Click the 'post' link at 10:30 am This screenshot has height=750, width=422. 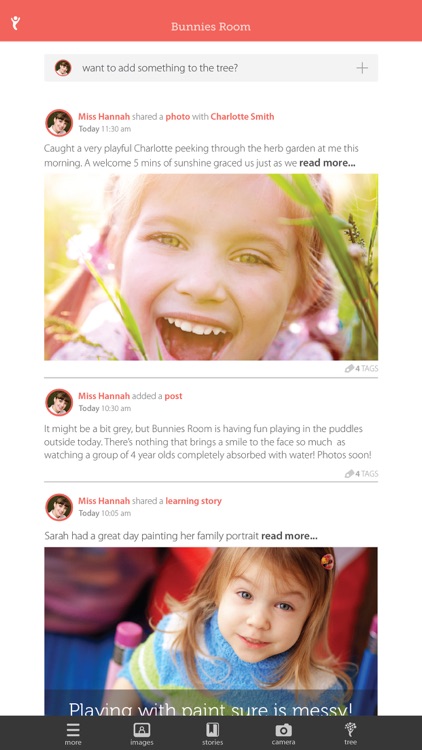click(x=173, y=396)
